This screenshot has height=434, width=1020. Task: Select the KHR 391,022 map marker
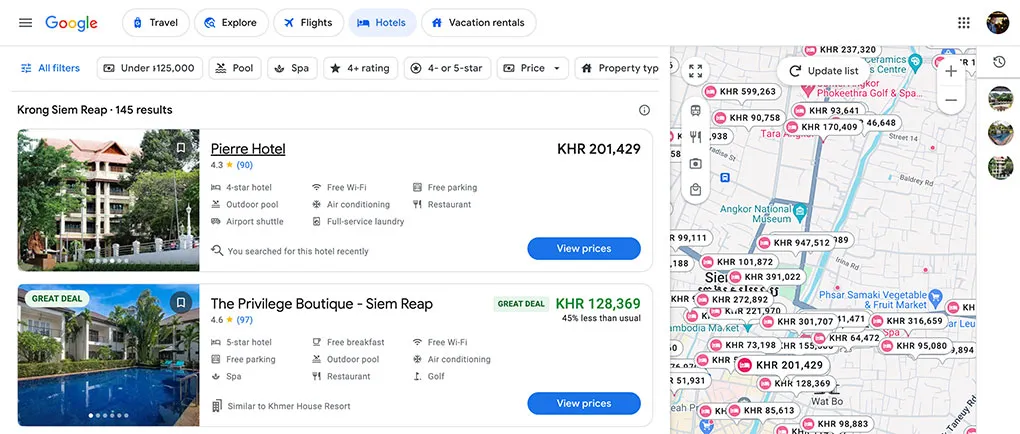click(766, 277)
